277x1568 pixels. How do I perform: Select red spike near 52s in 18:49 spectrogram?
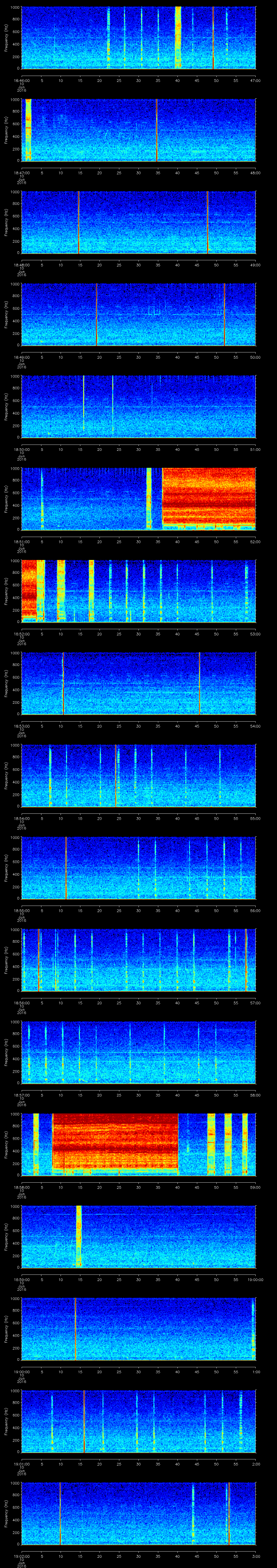(x=224, y=314)
